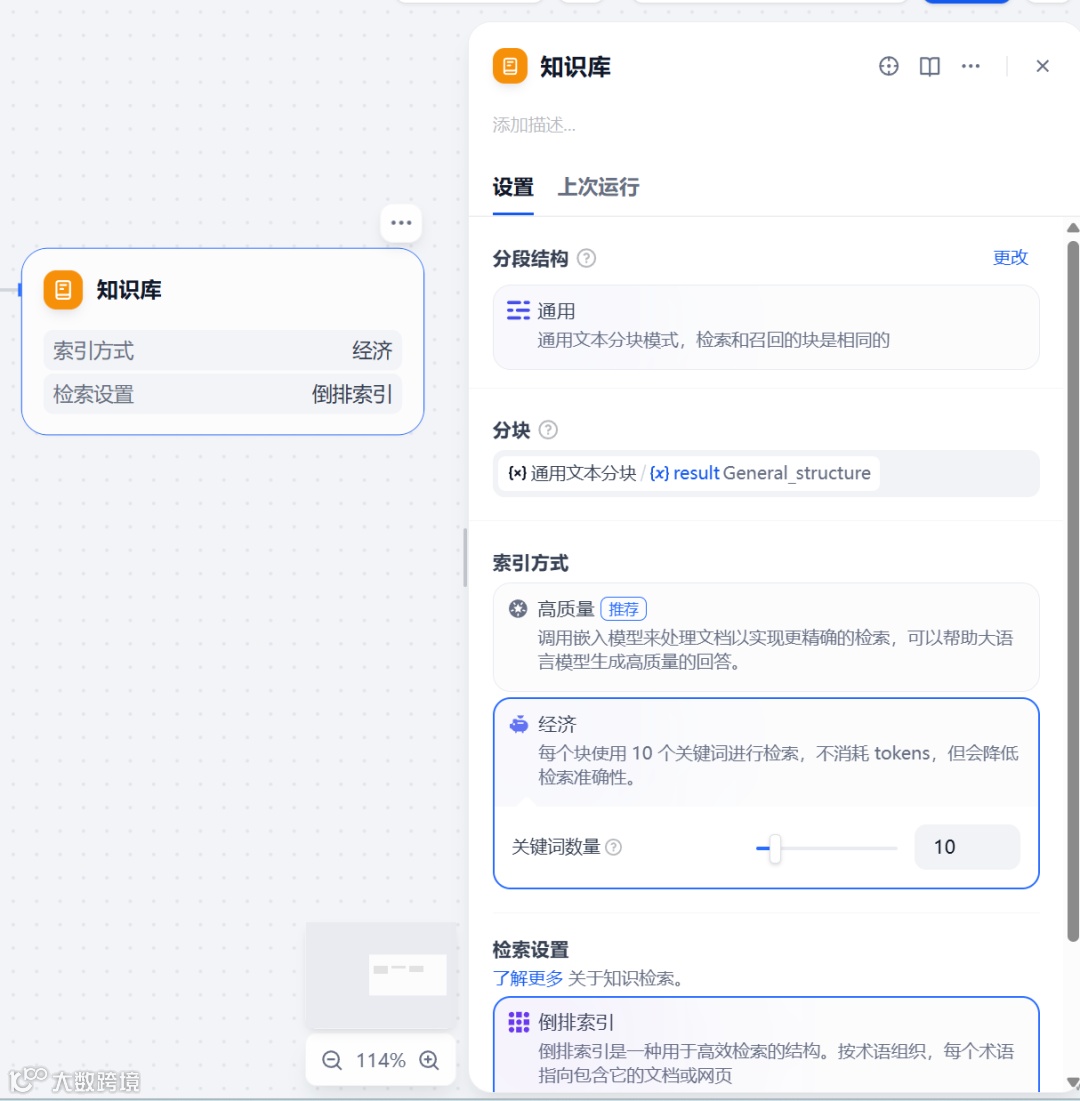
Task: Click the scrollbar up arrow in settings panel
Action: coord(1072,228)
